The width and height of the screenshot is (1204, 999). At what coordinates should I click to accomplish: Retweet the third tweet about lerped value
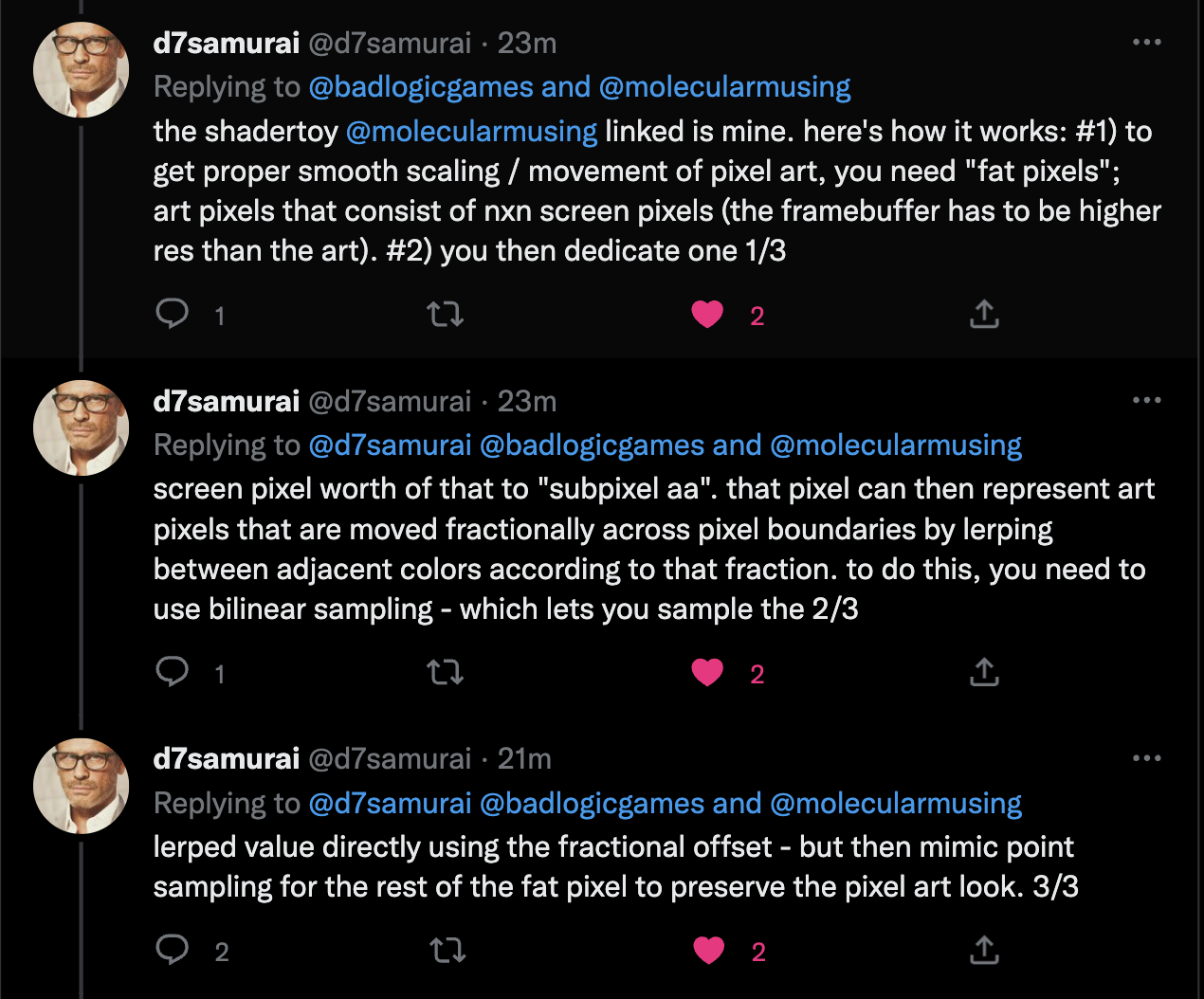[x=447, y=950]
